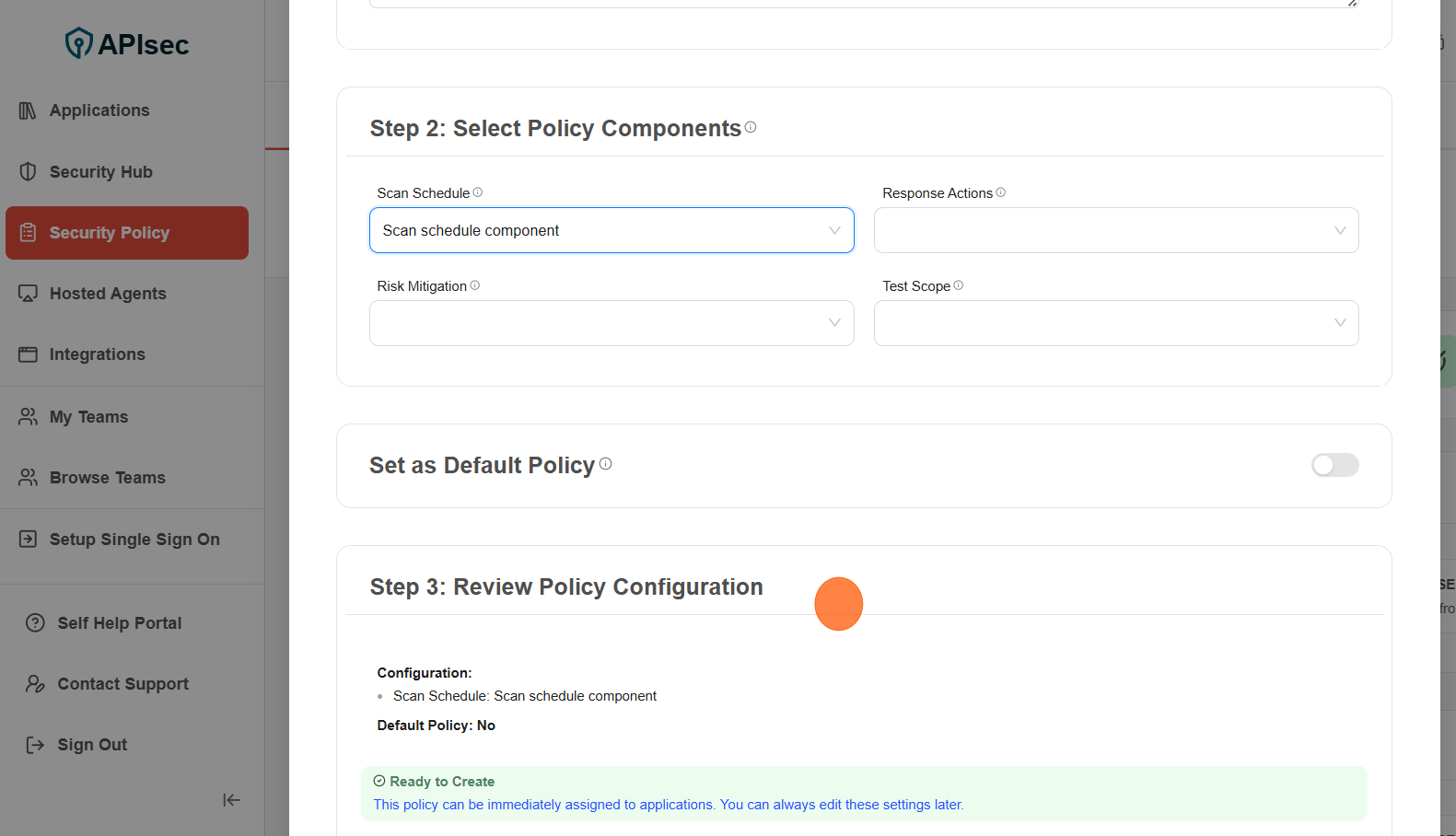Click the Security Hub shield icon

point(28,172)
